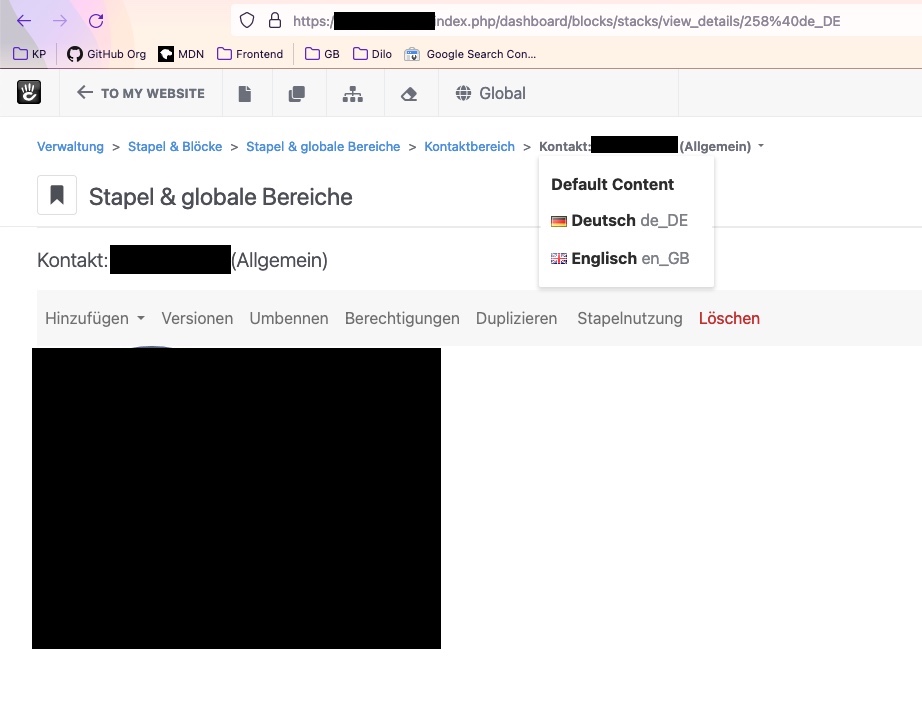The height and width of the screenshot is (711, 922).
Task: Expand the Kontakt language selector caret in breadcrumb
Action: pos(761,146)
